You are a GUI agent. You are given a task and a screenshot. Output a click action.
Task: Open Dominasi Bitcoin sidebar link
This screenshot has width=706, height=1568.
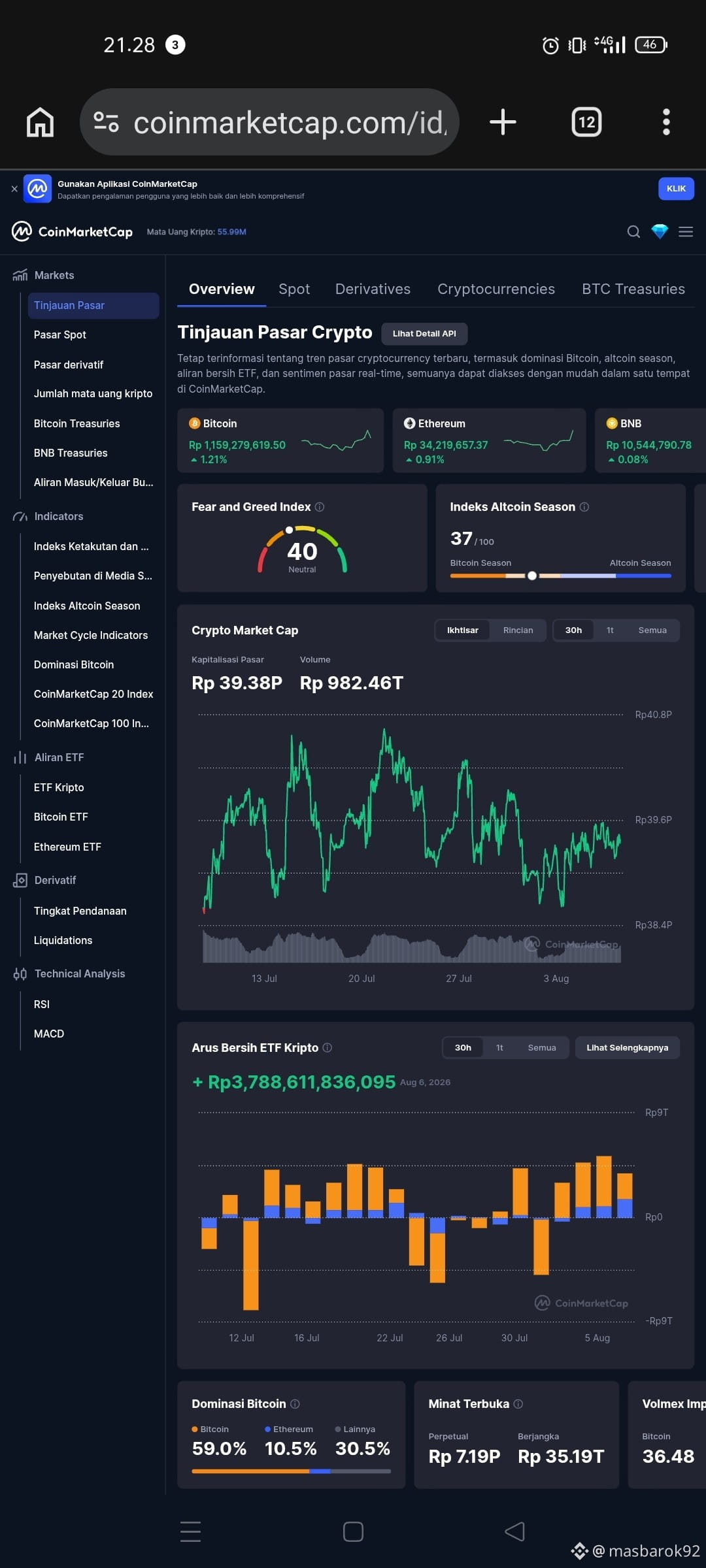click(x=74, y=664)
